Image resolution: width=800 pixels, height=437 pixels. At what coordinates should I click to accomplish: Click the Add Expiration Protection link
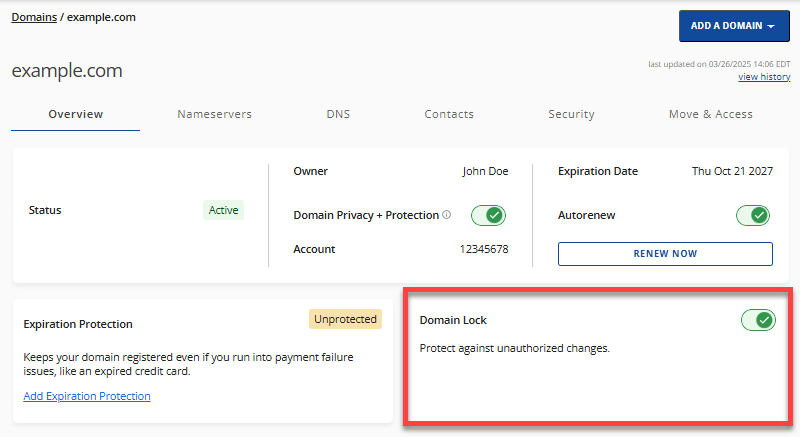[87, 396]
